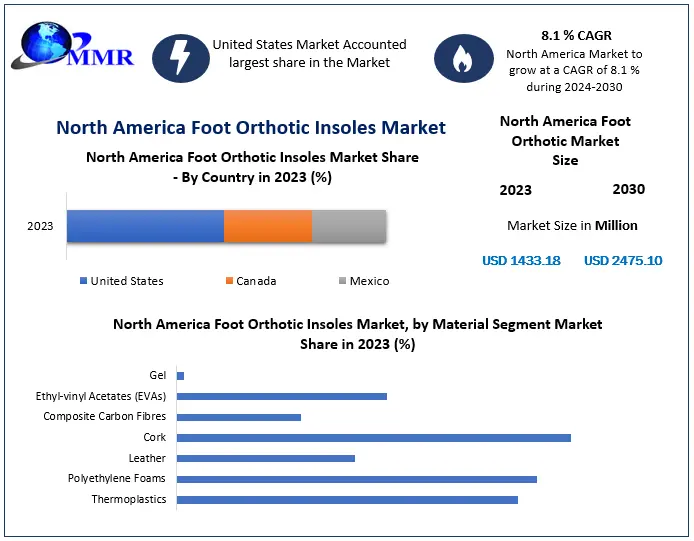This screenshot has width=694, height=541.
Task: Click the orange Canada bar segment
Action: pyautogui.click(x=268, y=227)
